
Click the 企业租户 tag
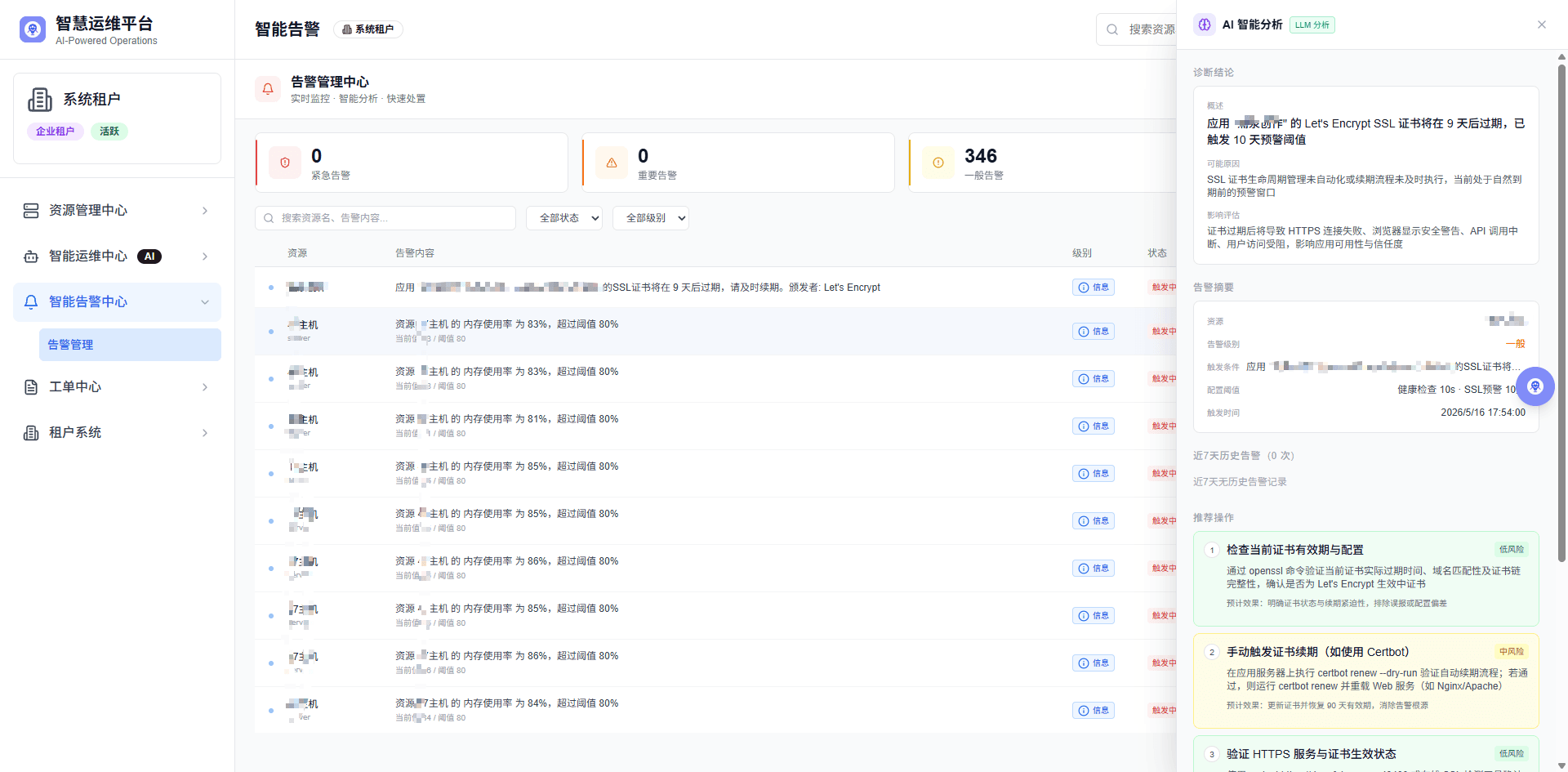click(x=56, y=132)
